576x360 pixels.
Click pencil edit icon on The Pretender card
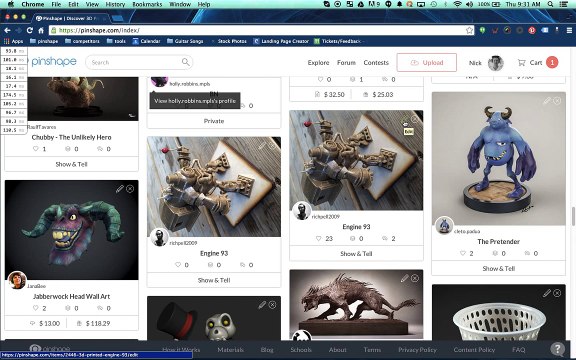coord(547,101)
